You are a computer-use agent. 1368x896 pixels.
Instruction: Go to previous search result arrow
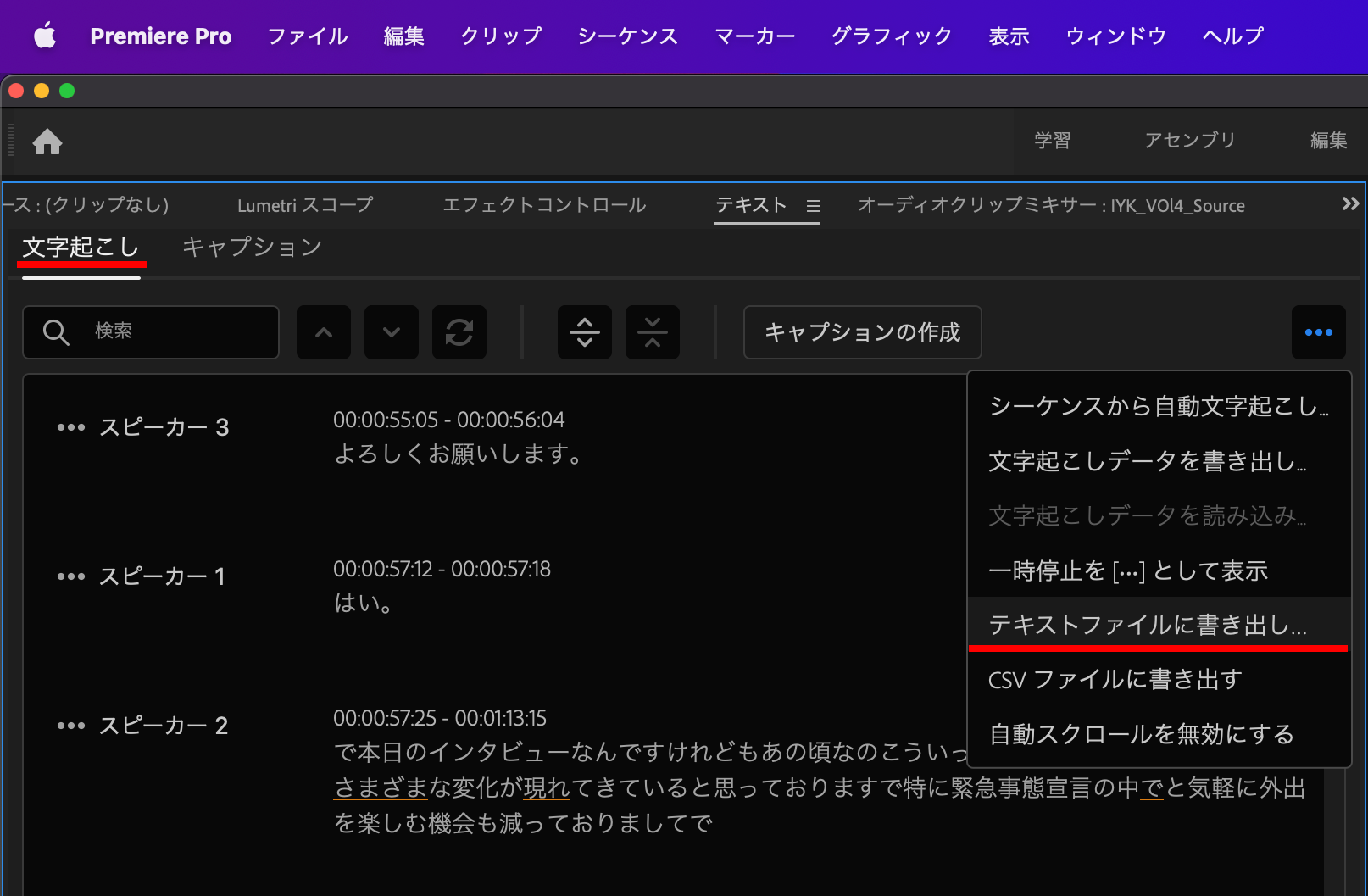(324, 332)
